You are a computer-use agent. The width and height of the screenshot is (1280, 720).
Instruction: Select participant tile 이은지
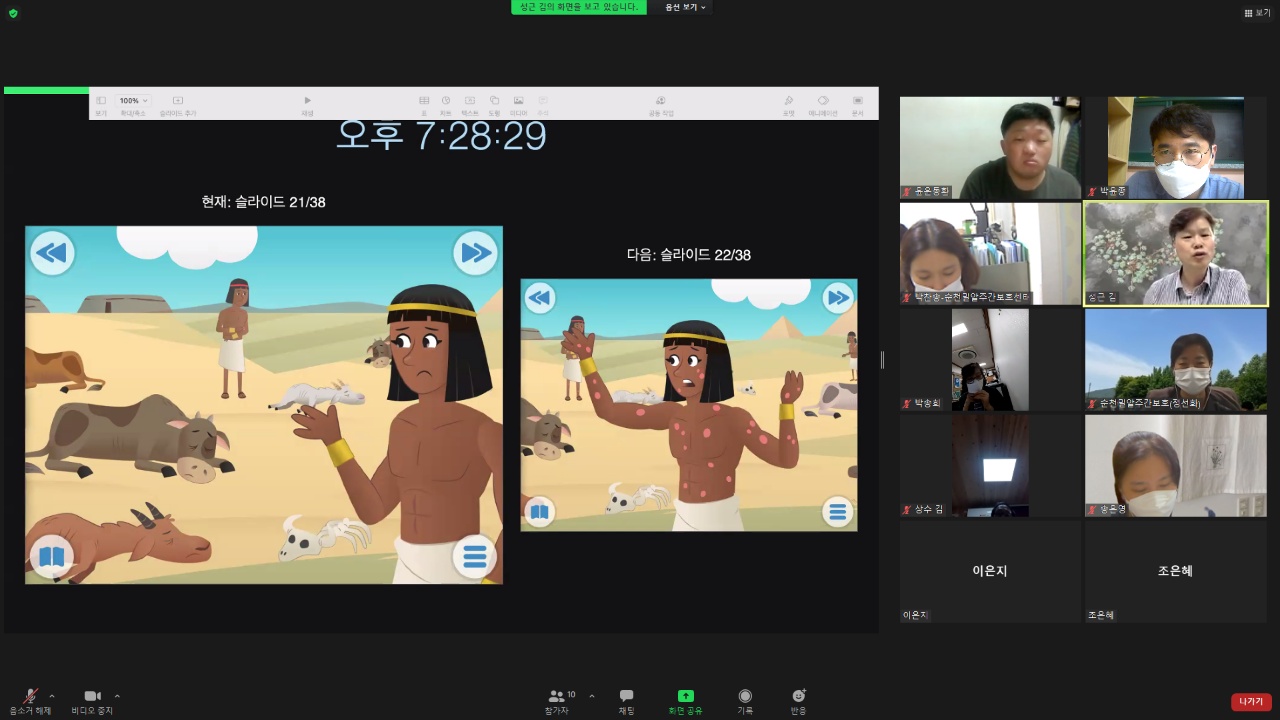point(990,572)
